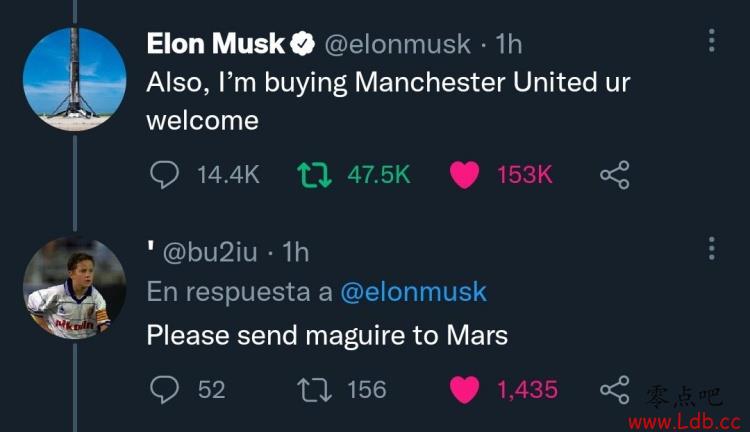This screenshot has width=750, height=432.
Task: Unlike the reply with 1,435 likes
Action: click(464, 389)
